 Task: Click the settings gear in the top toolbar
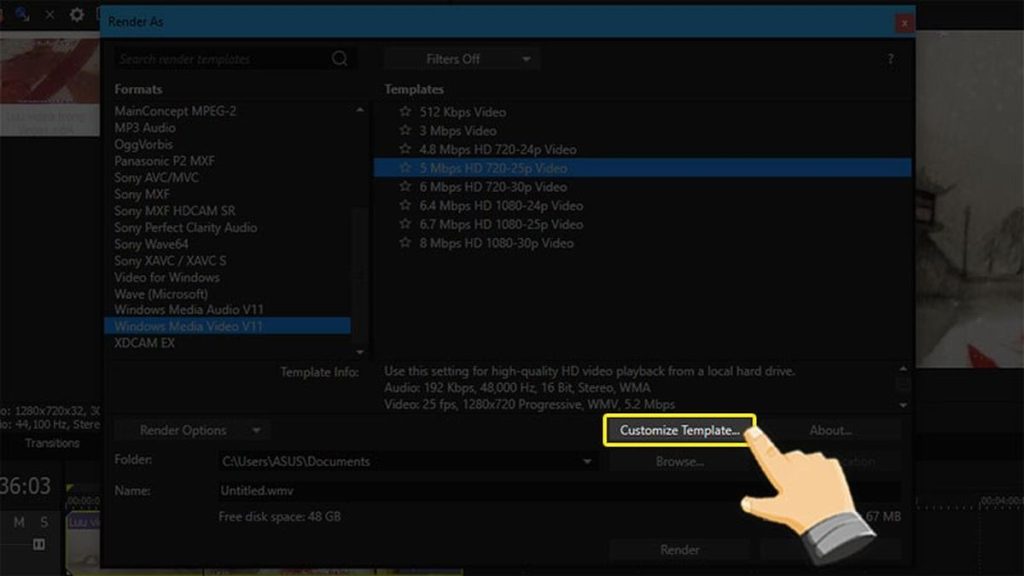(x=75, y=15)
